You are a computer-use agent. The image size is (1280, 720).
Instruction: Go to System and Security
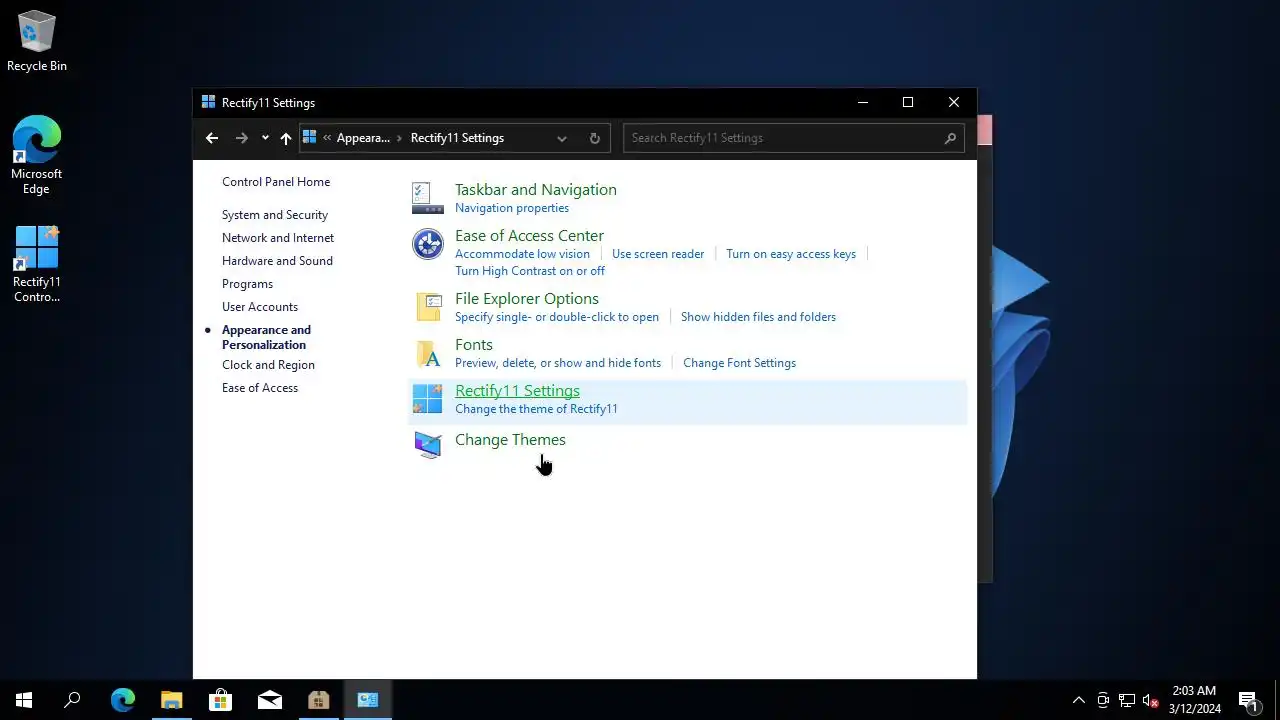[x=275, y=215]
